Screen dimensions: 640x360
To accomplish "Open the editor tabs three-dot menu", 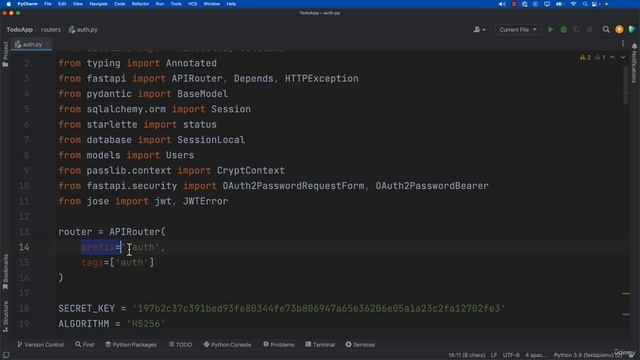I will [x=623, y=44].
